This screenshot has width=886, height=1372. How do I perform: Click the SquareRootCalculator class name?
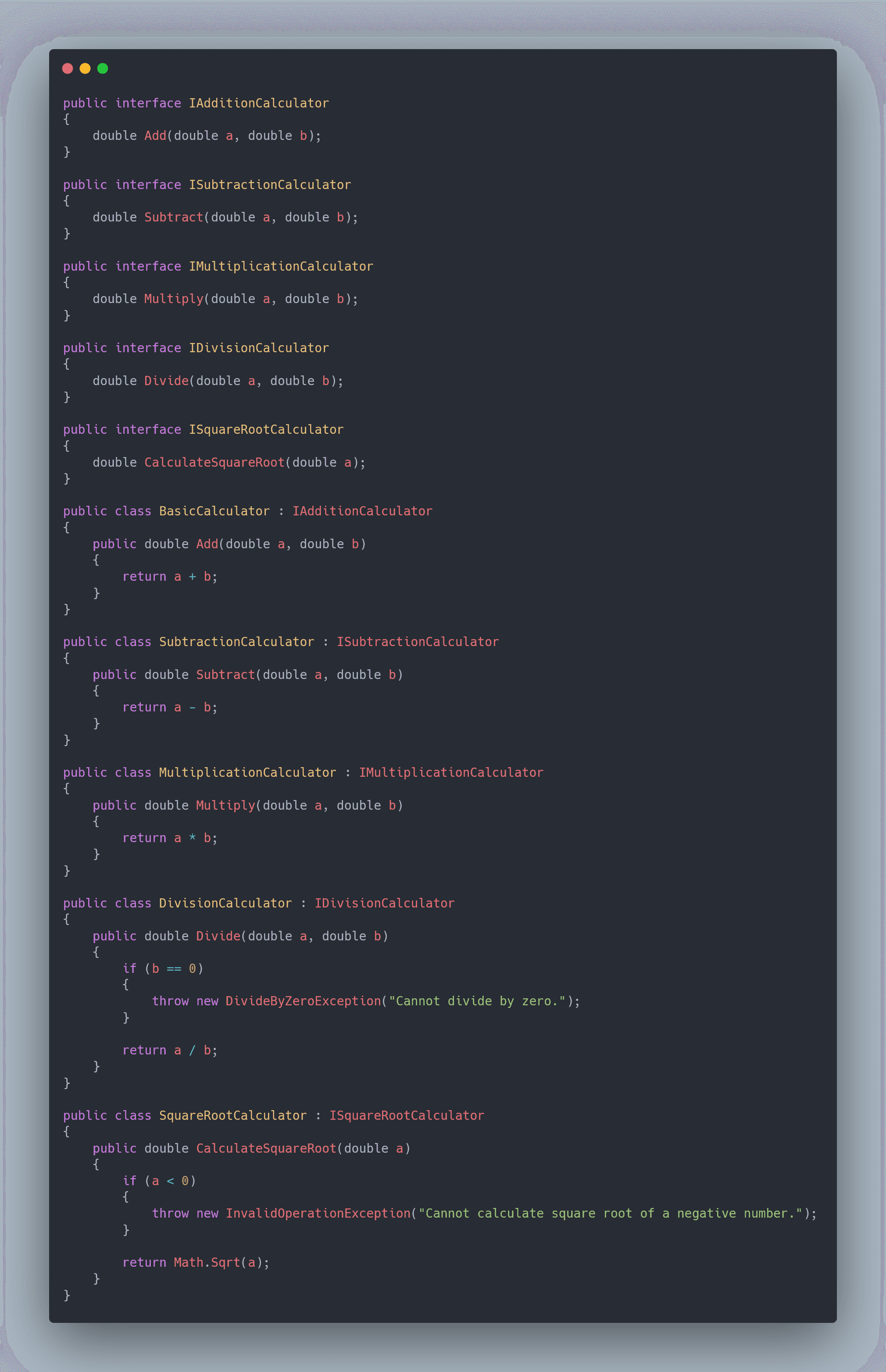click(x=232, y=1115)
